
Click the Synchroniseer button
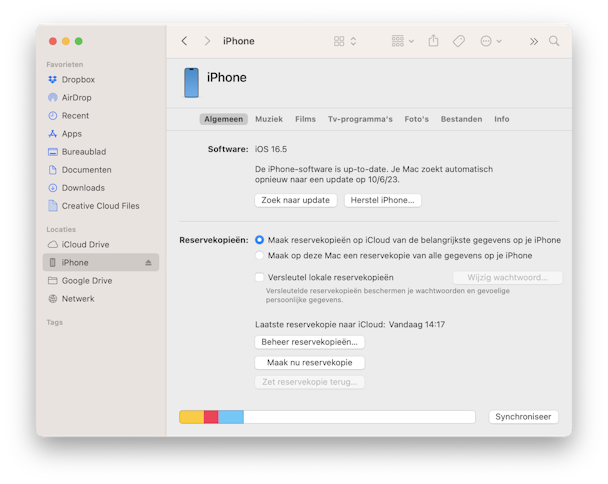523,417
